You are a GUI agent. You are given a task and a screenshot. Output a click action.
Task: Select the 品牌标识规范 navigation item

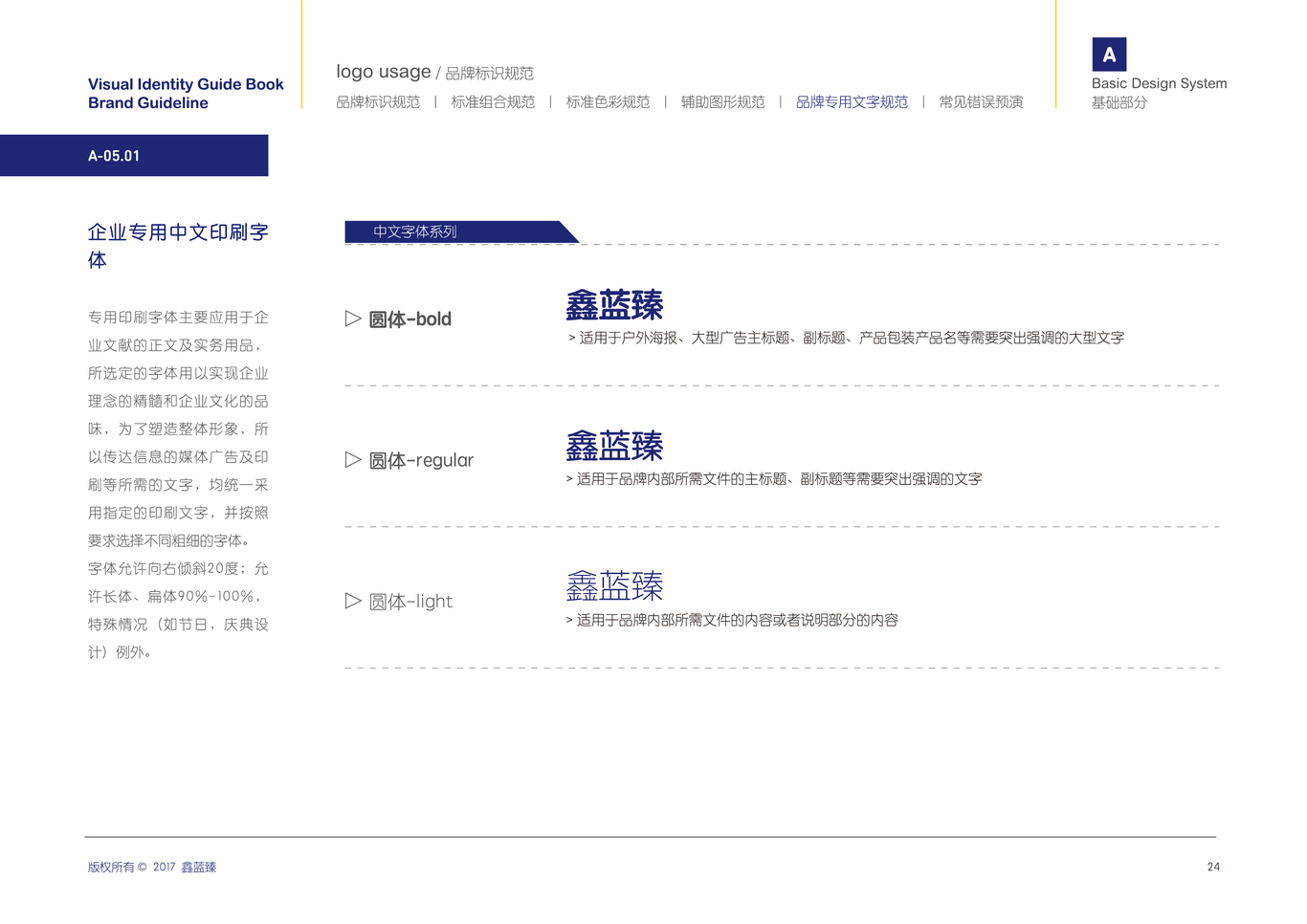tap(378, 102)
